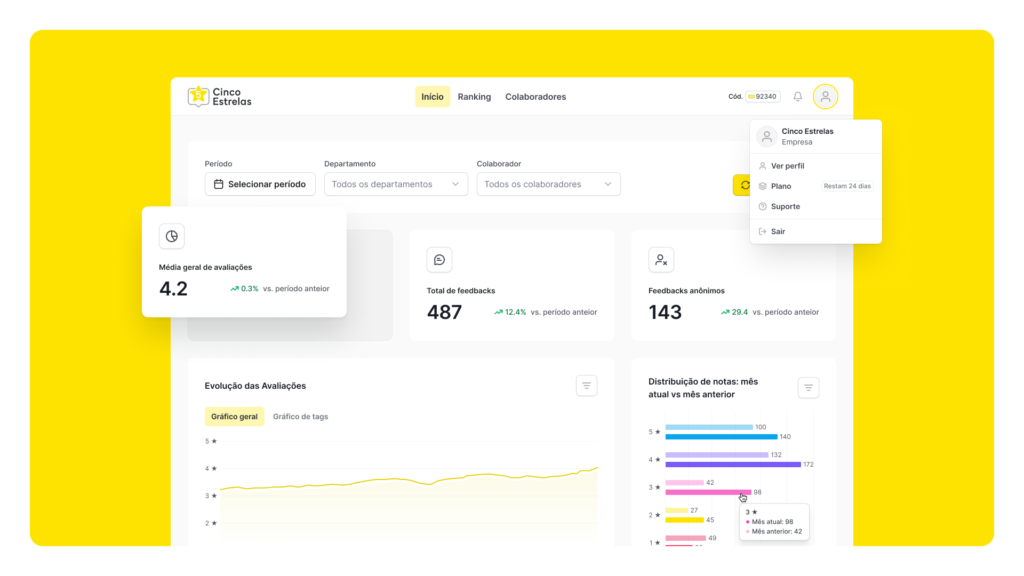Image resolution: width=1024 pixels, height=576 pixels.
Task: Select Ver perfil in the user menu
Action: tap(787, 166)
